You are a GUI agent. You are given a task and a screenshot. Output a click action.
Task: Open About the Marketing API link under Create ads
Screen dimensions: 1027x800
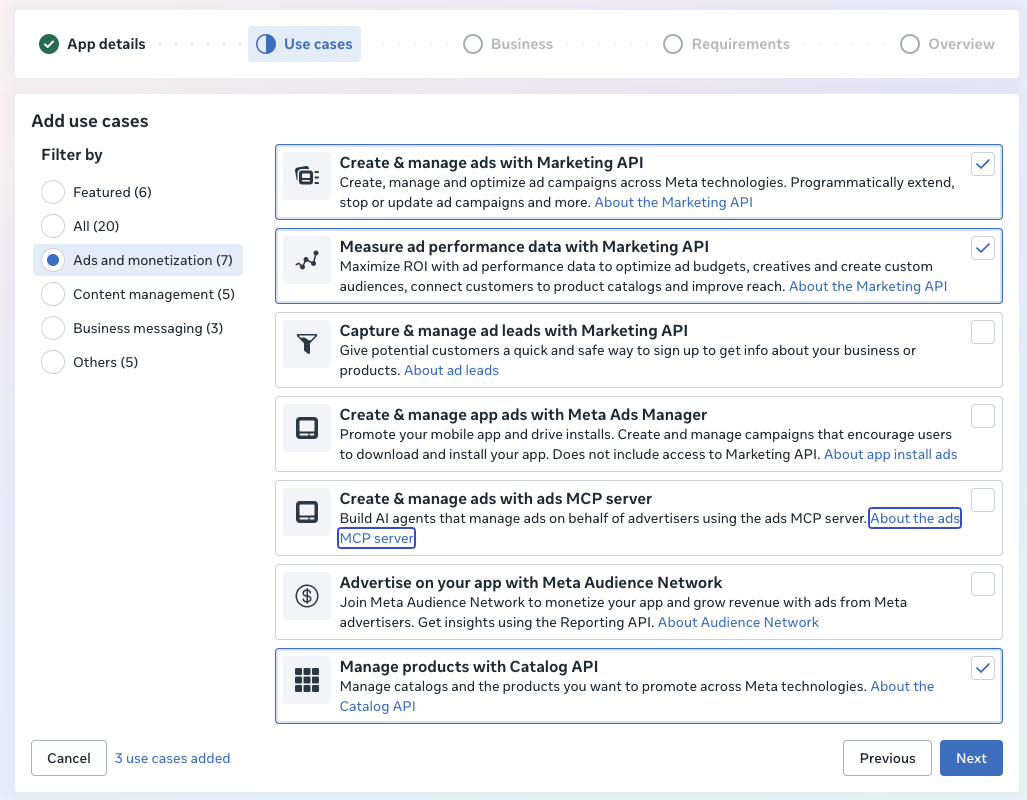point(673,202)
